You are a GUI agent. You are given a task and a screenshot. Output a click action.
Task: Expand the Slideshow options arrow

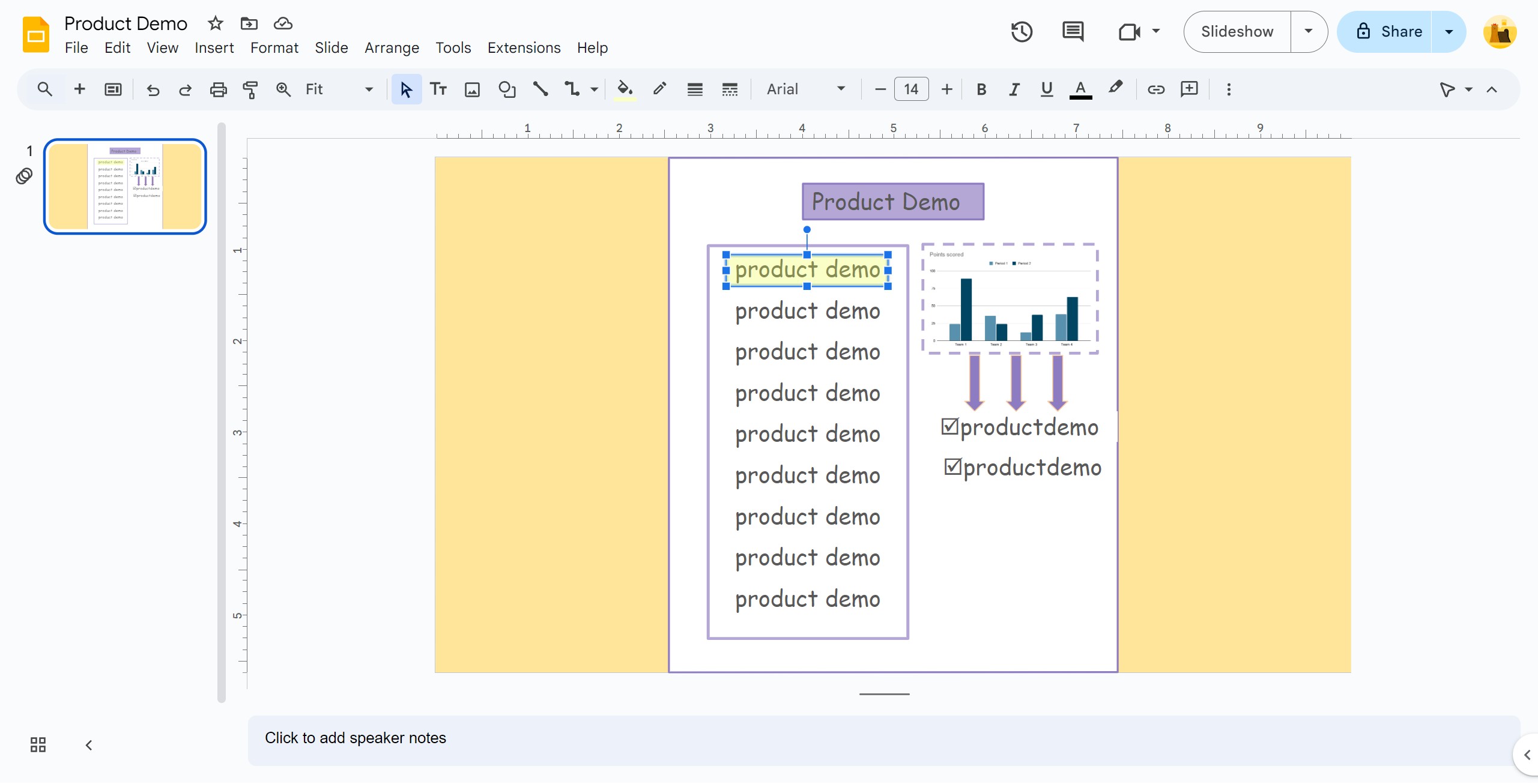1309,32
